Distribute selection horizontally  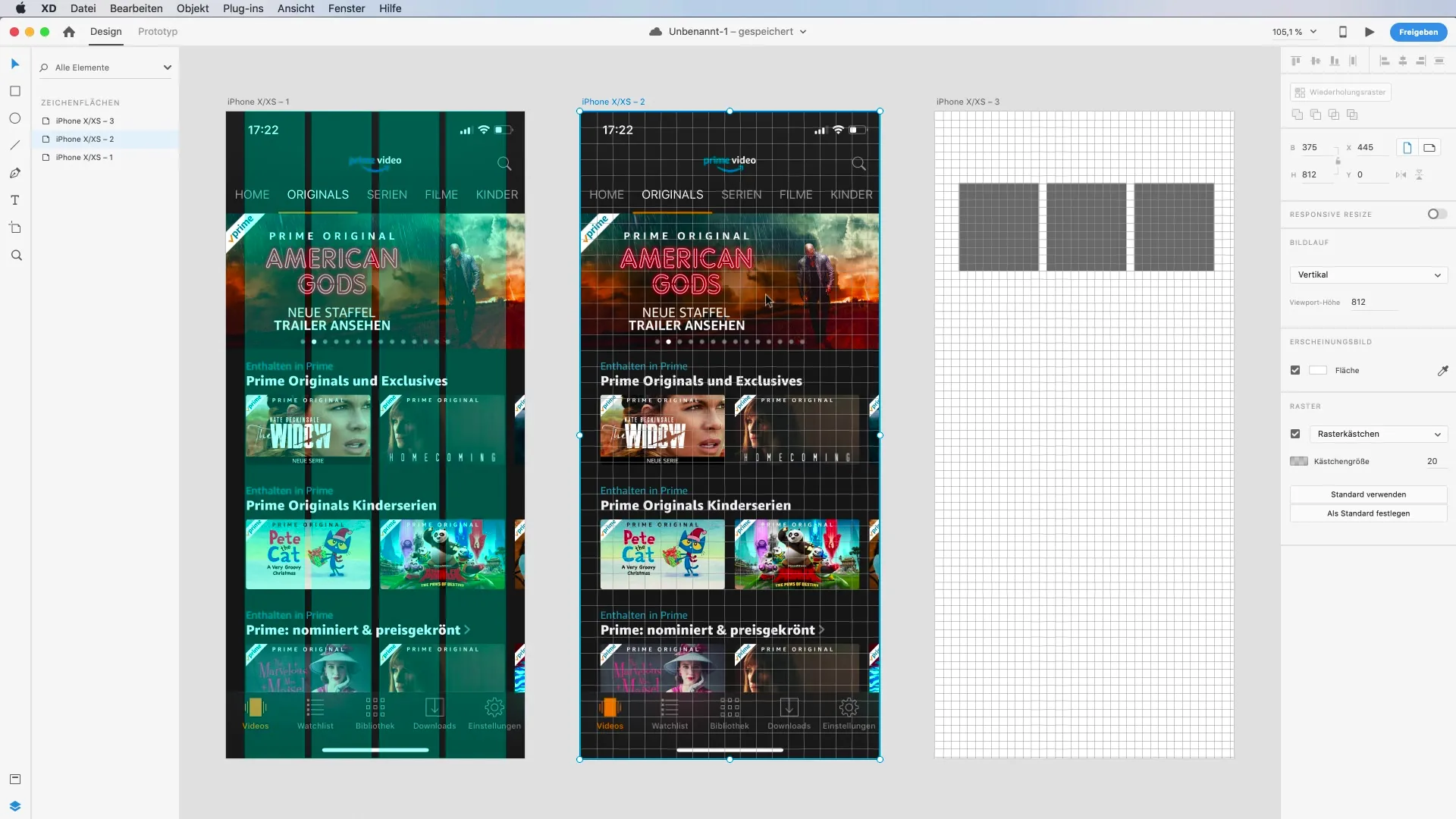tap(1354, 61)
